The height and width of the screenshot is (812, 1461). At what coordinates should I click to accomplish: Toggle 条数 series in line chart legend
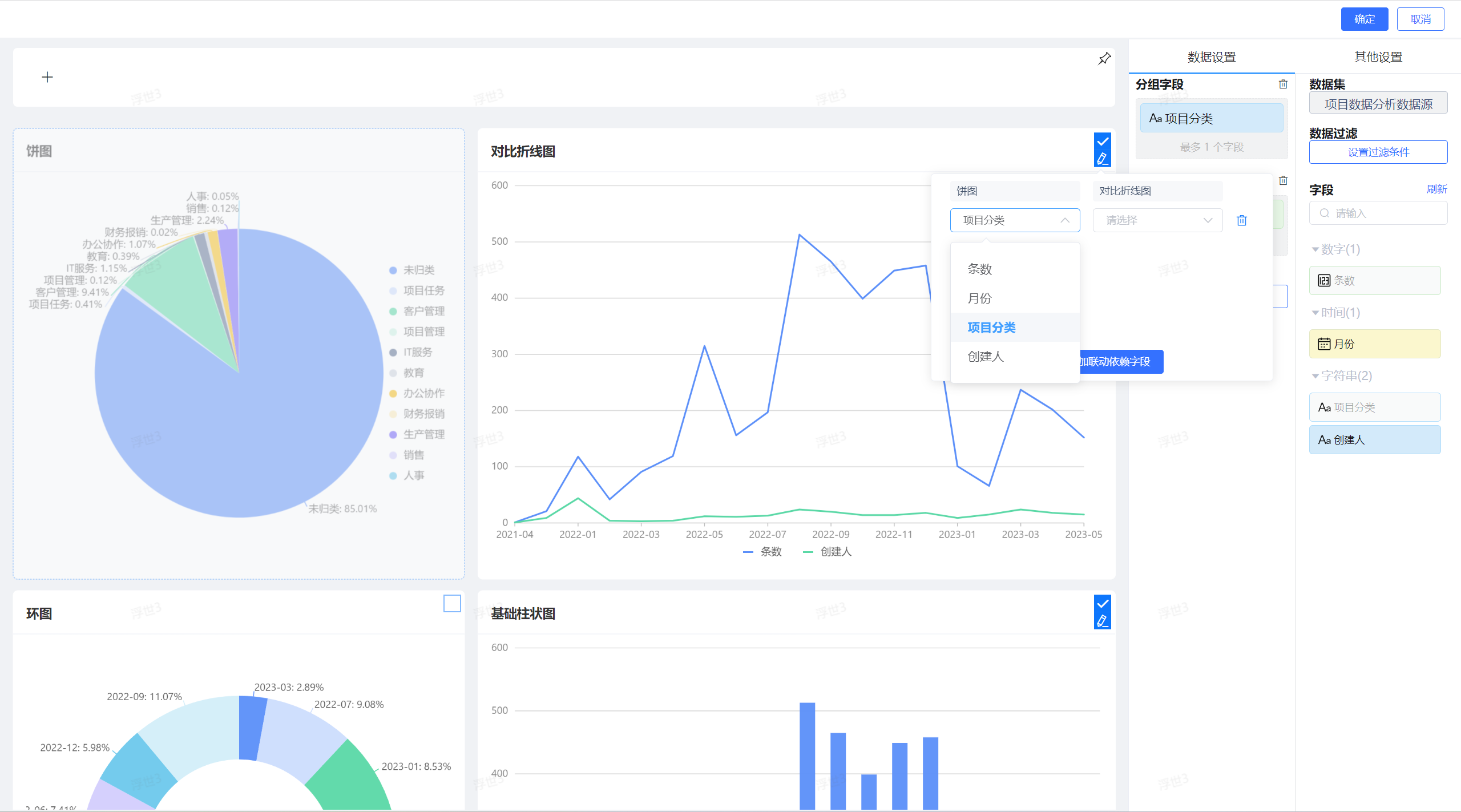pos(762,552)
